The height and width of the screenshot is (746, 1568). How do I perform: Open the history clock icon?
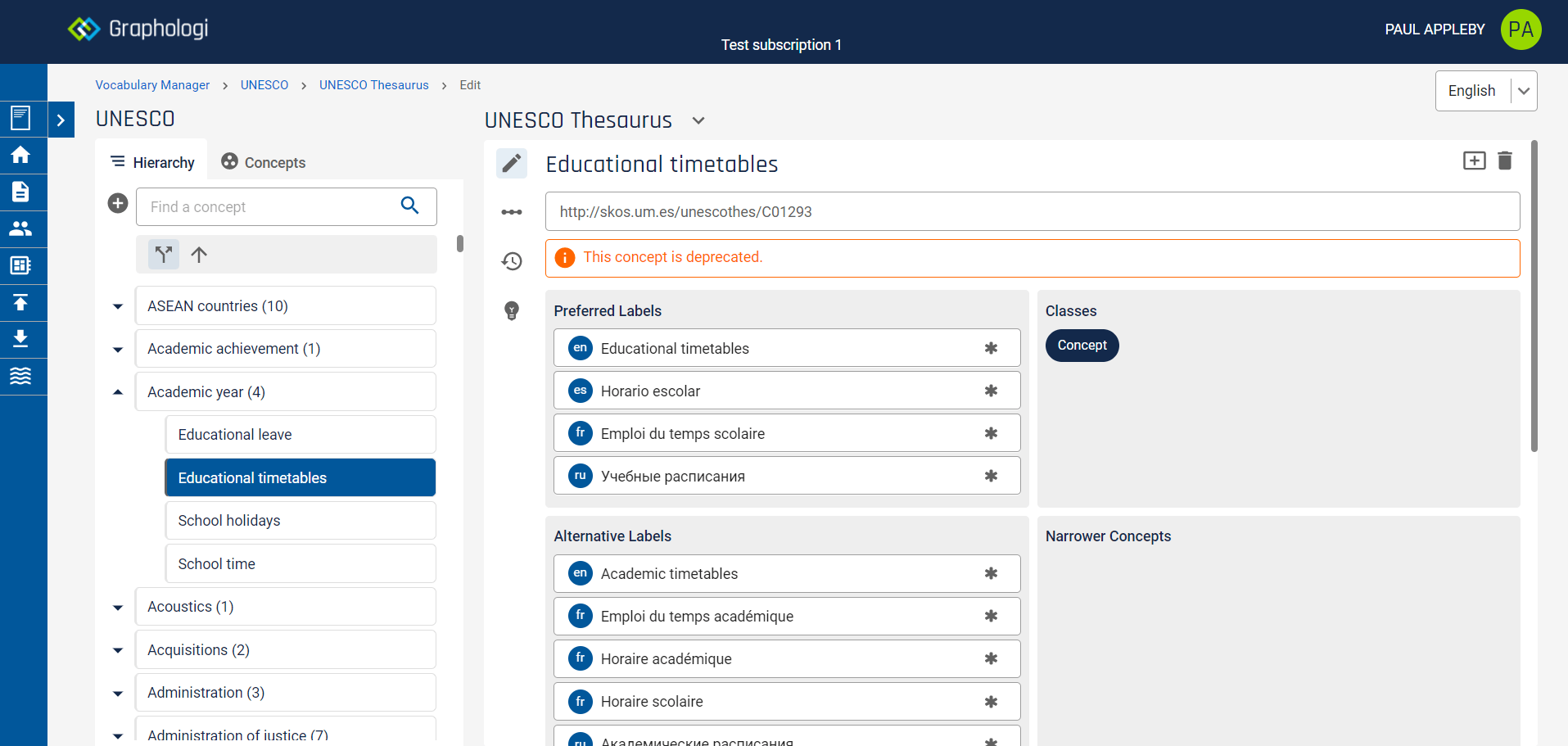coord(512,261)
